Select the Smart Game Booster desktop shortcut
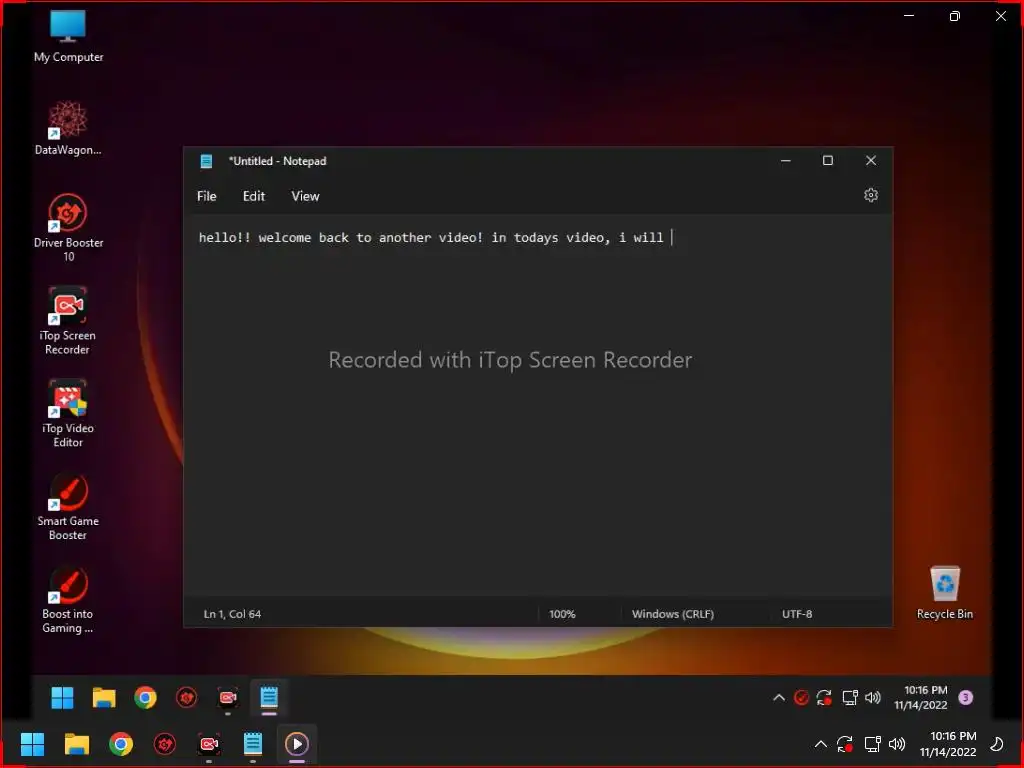 (x=68, y=506)
